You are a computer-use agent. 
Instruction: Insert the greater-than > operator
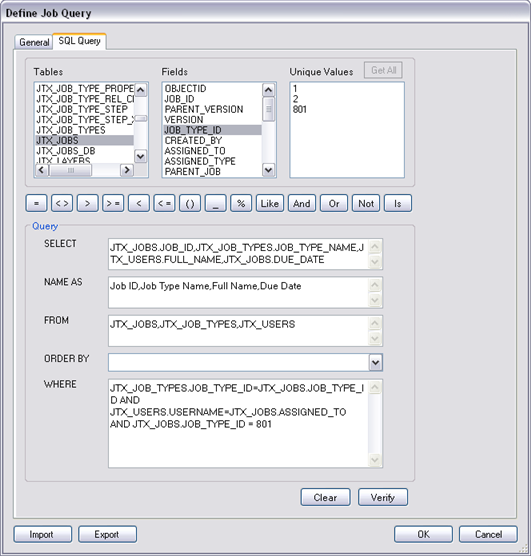pyautogui.click(x=88, y=204)
